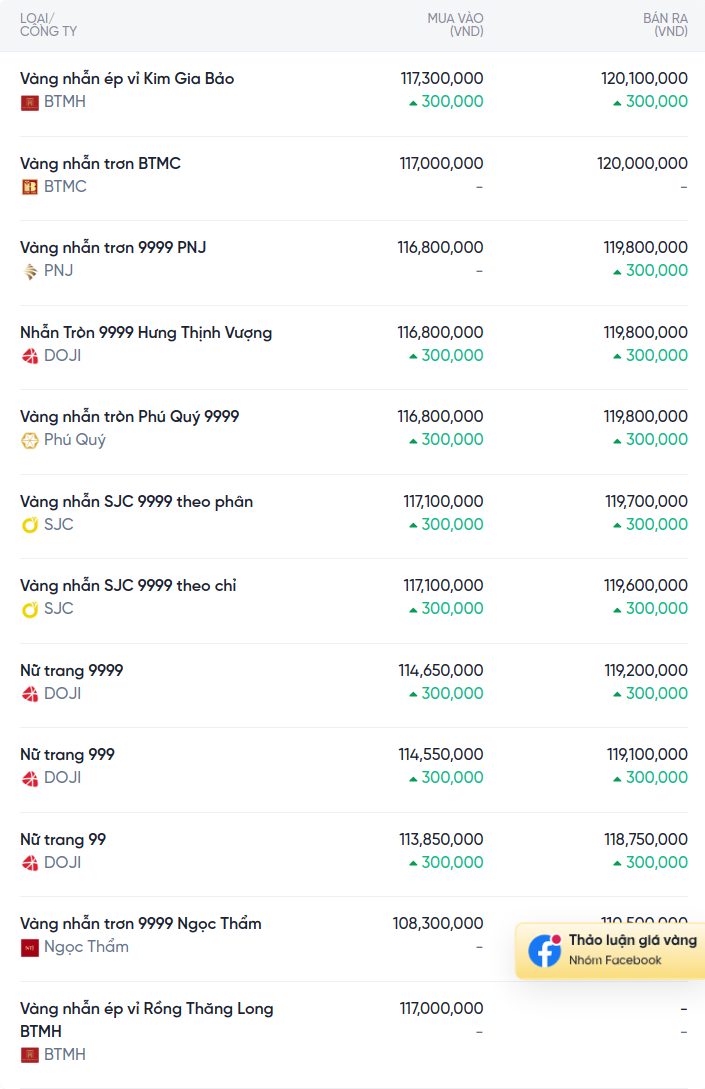Screen dimensions: 705x1089
Task: Open Vàng nhẫn SJC 9999 theo chỉ
Action: 128,585
